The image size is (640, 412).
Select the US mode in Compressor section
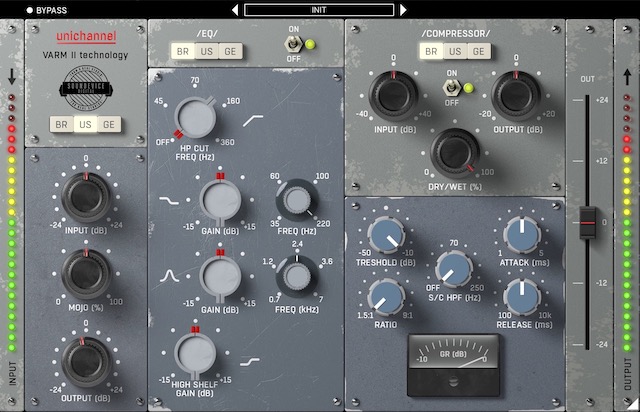coord(455,51)
